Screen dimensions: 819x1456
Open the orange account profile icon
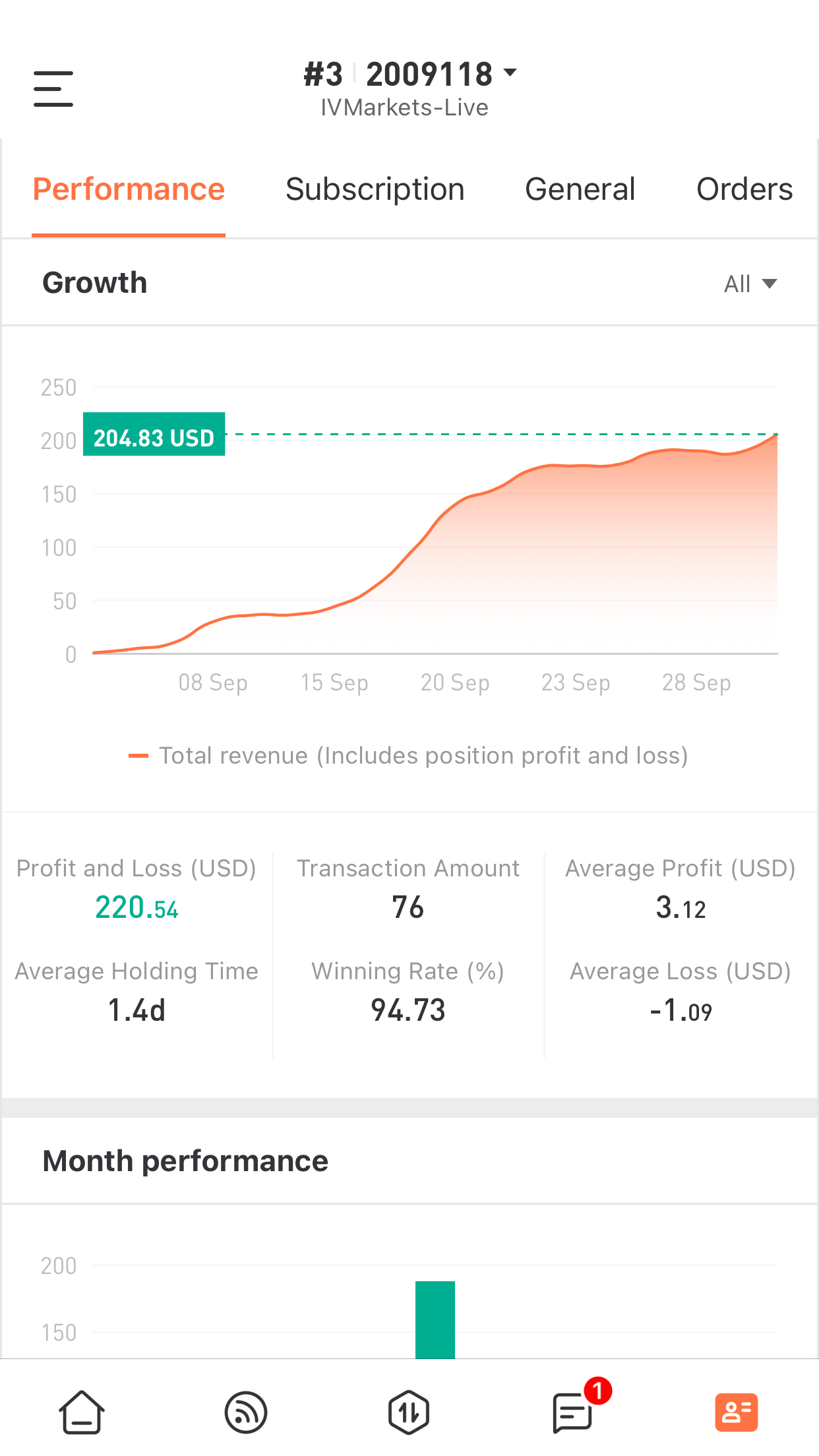(x=736, y=1412)
